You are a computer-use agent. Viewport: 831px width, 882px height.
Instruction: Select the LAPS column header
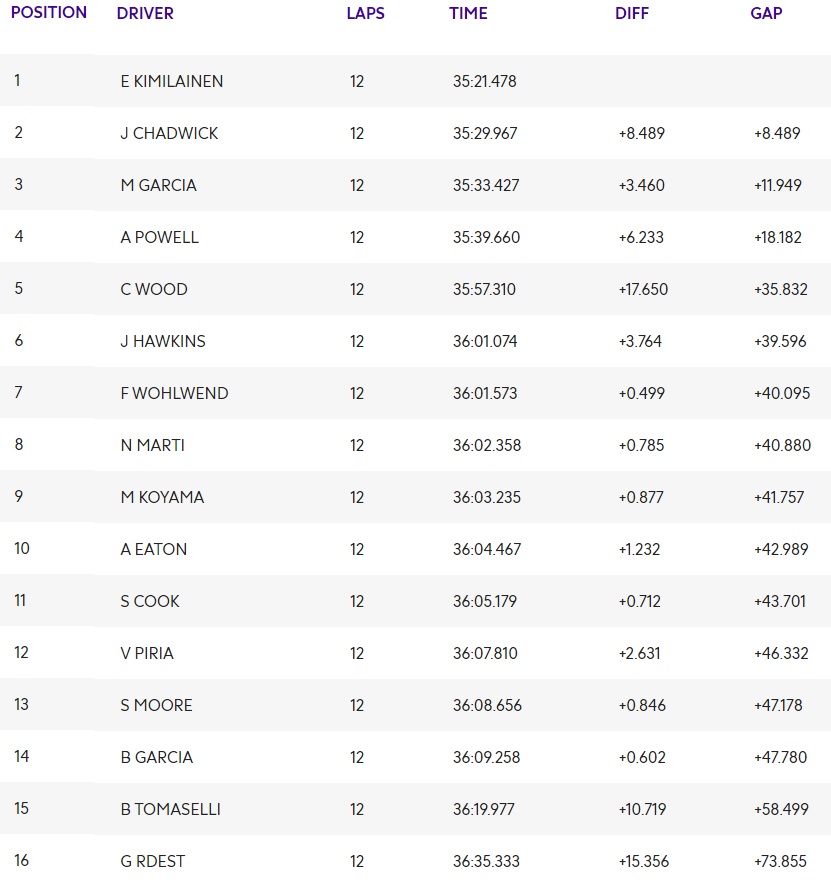(365, 14)
